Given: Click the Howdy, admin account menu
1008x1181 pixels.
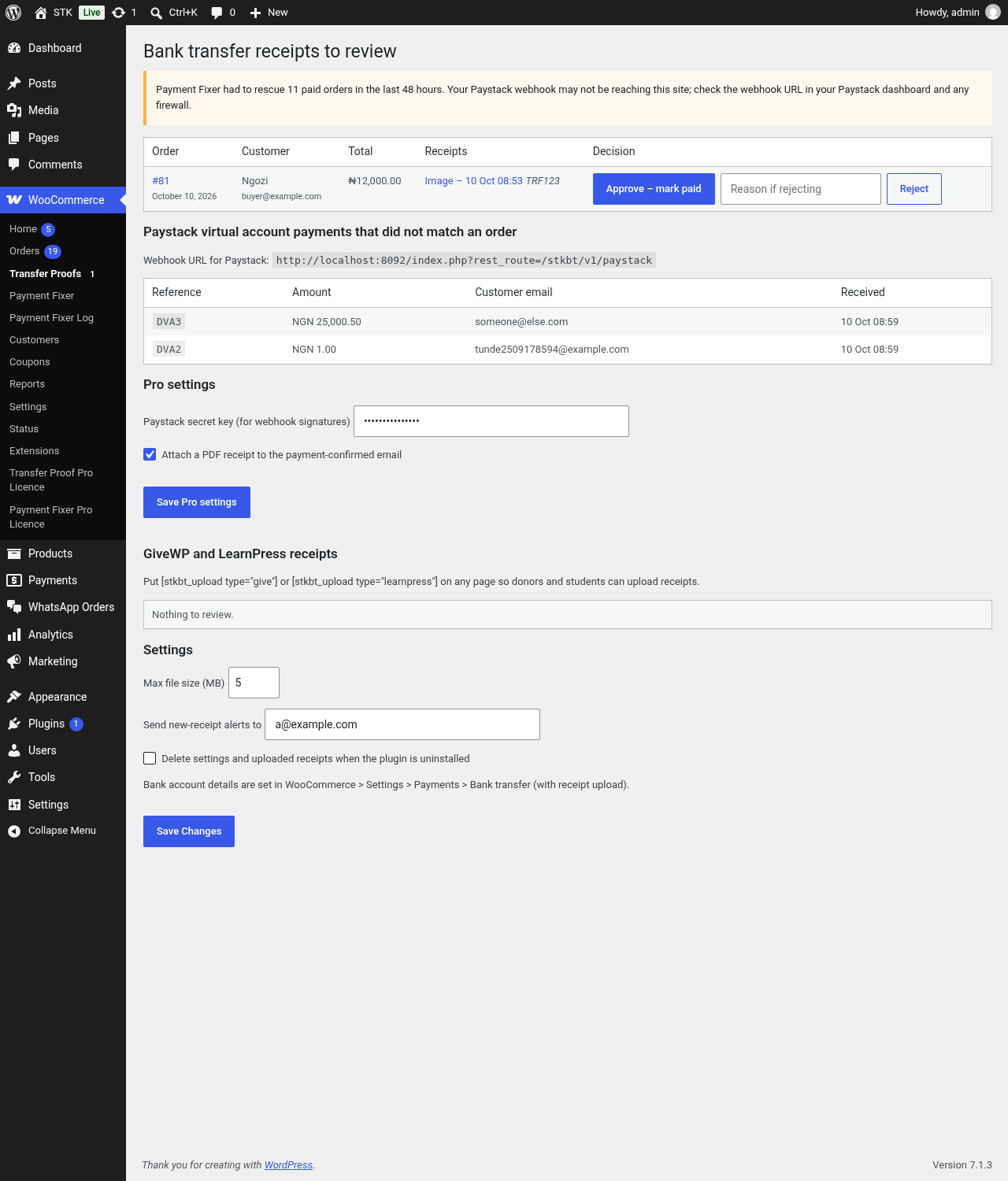Looking at the screenshot, I should (957, 13).
